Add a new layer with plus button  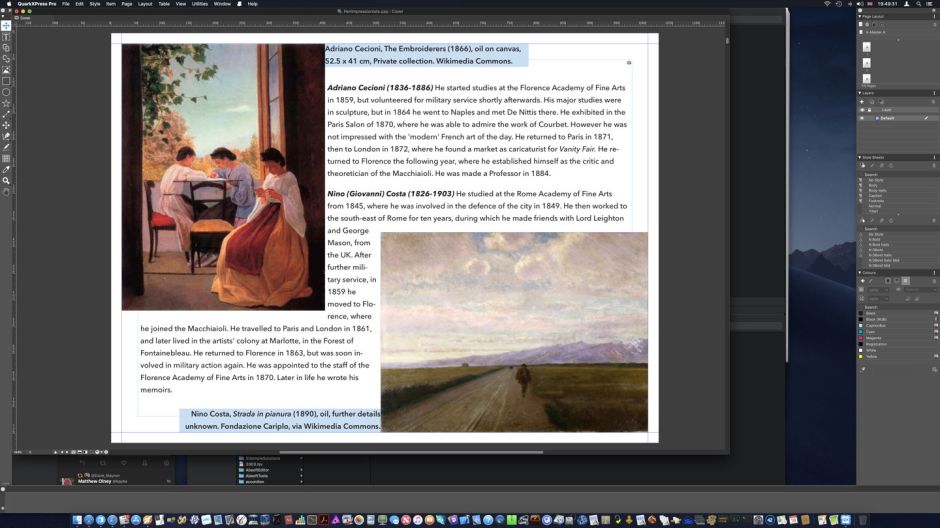point(862,101)
